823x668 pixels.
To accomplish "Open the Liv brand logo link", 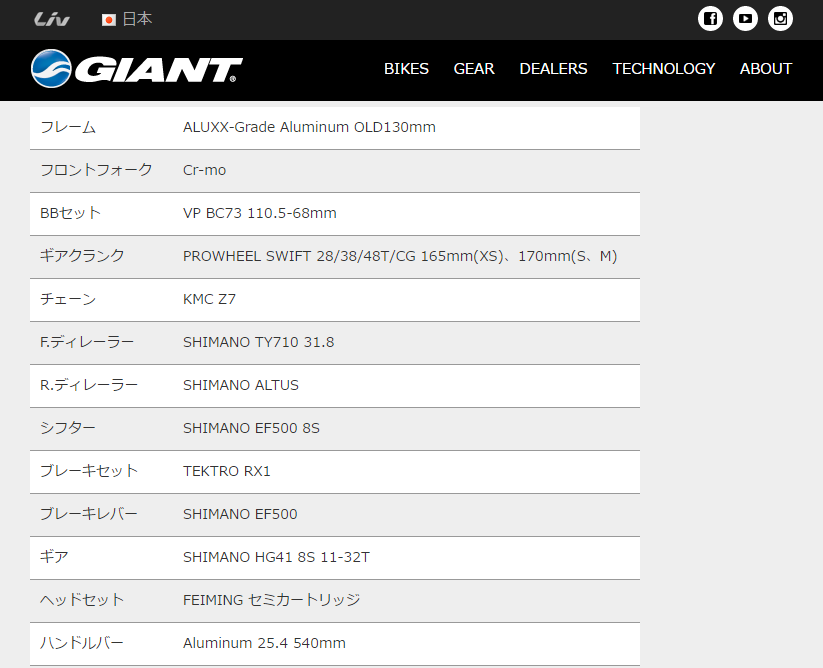I will pos(51,19).
